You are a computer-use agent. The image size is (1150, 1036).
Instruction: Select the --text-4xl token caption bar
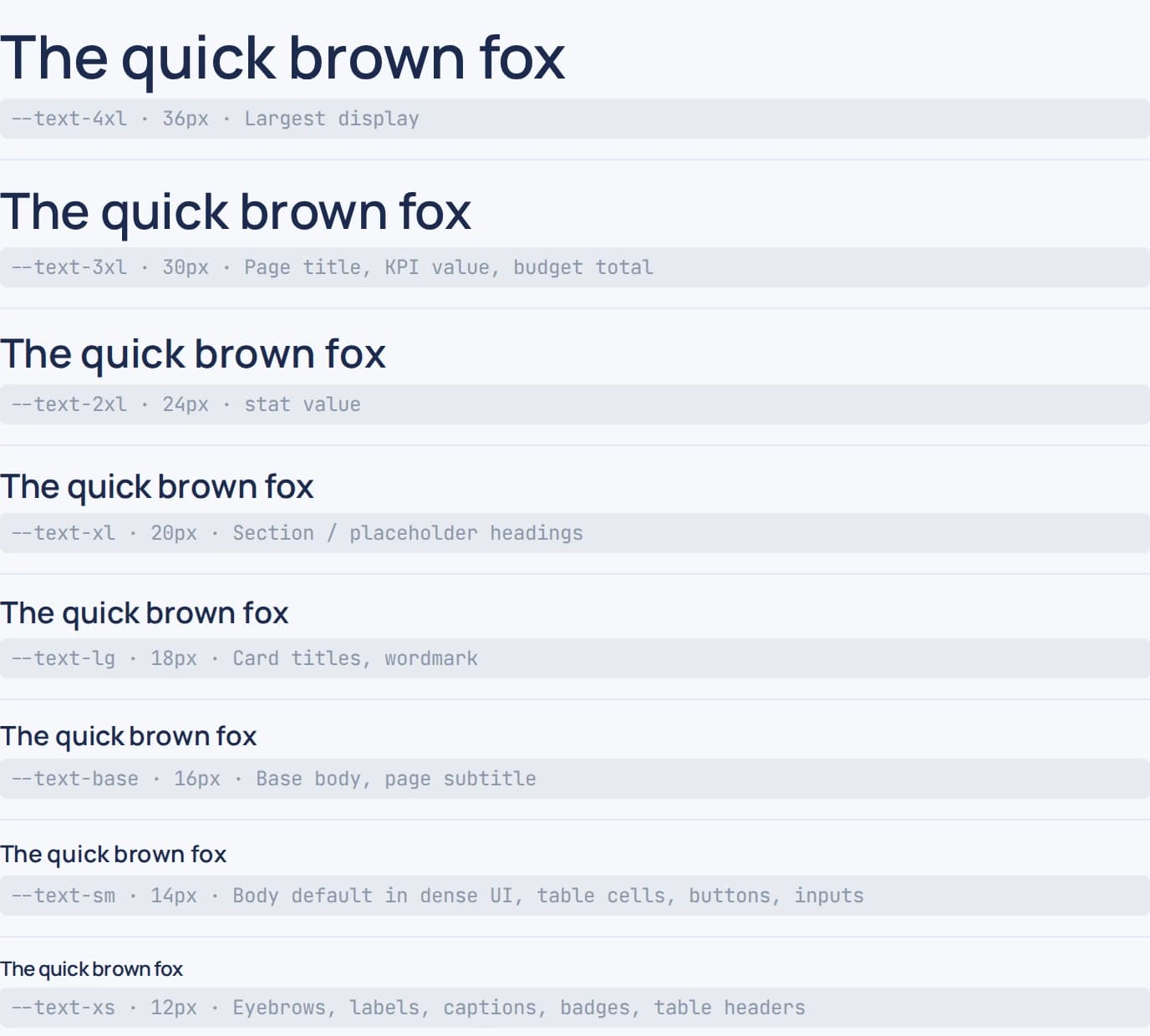click(575, 119)
